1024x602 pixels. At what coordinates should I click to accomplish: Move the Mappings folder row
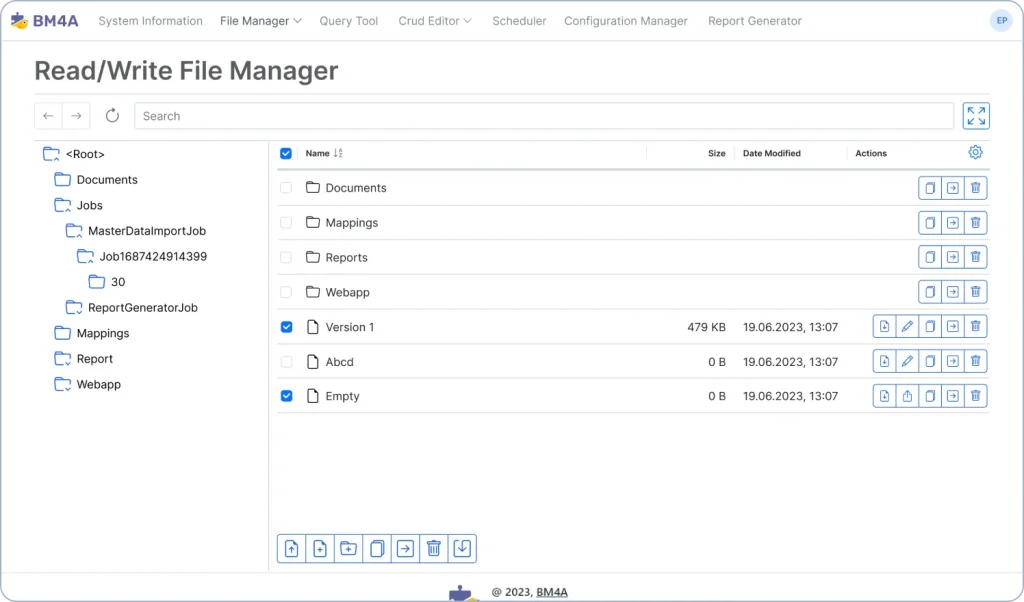(953, 223)
